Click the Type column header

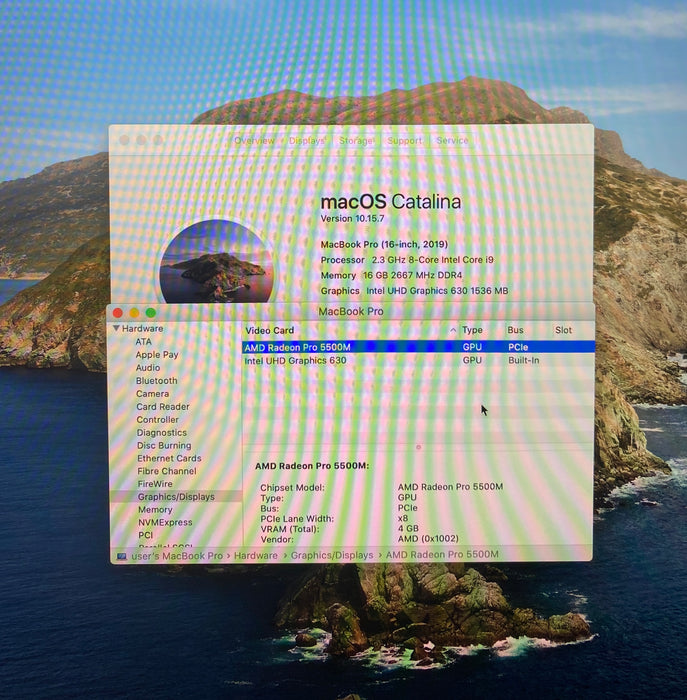pos(472,330)
